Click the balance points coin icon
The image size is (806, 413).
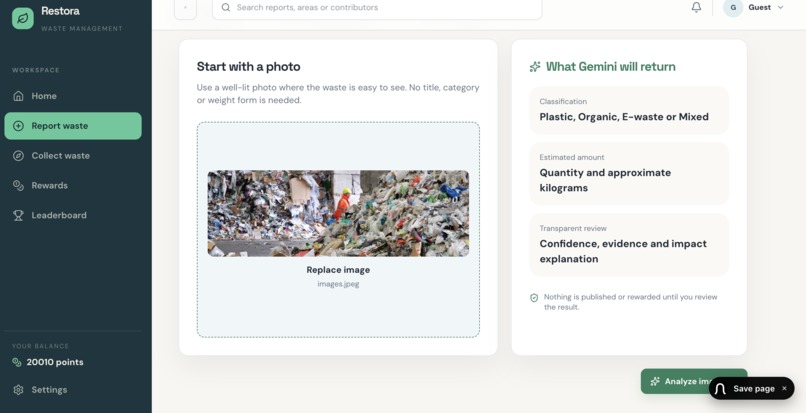[16, 363]
